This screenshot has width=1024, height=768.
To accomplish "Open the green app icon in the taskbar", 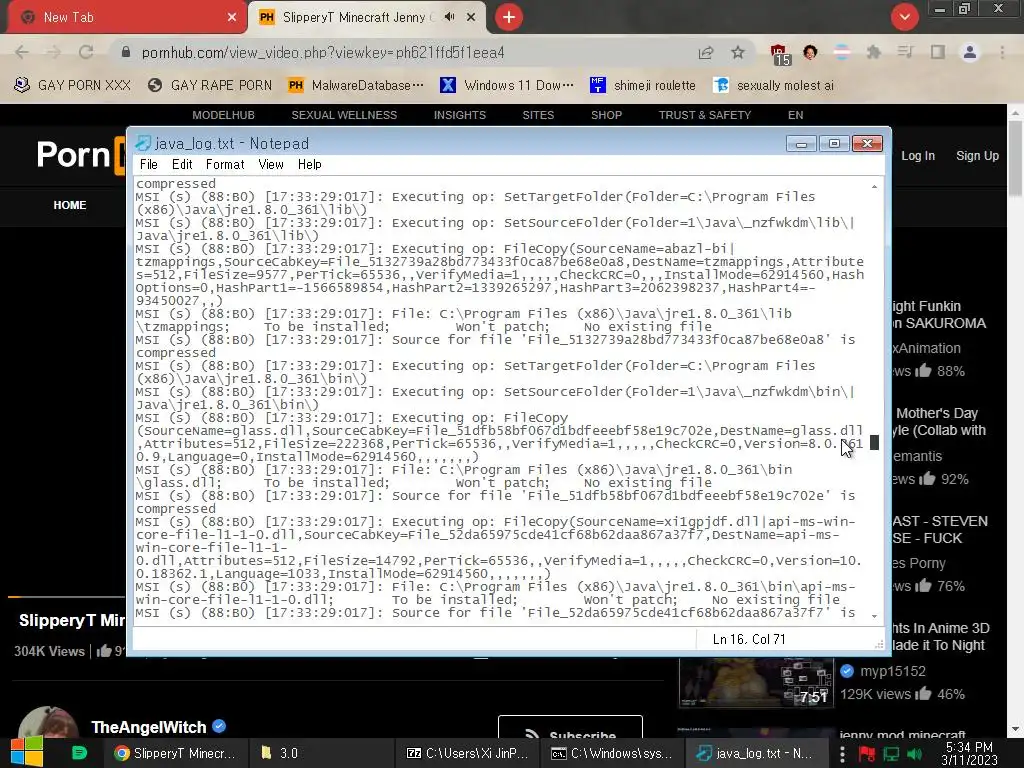I will (79, 753).
